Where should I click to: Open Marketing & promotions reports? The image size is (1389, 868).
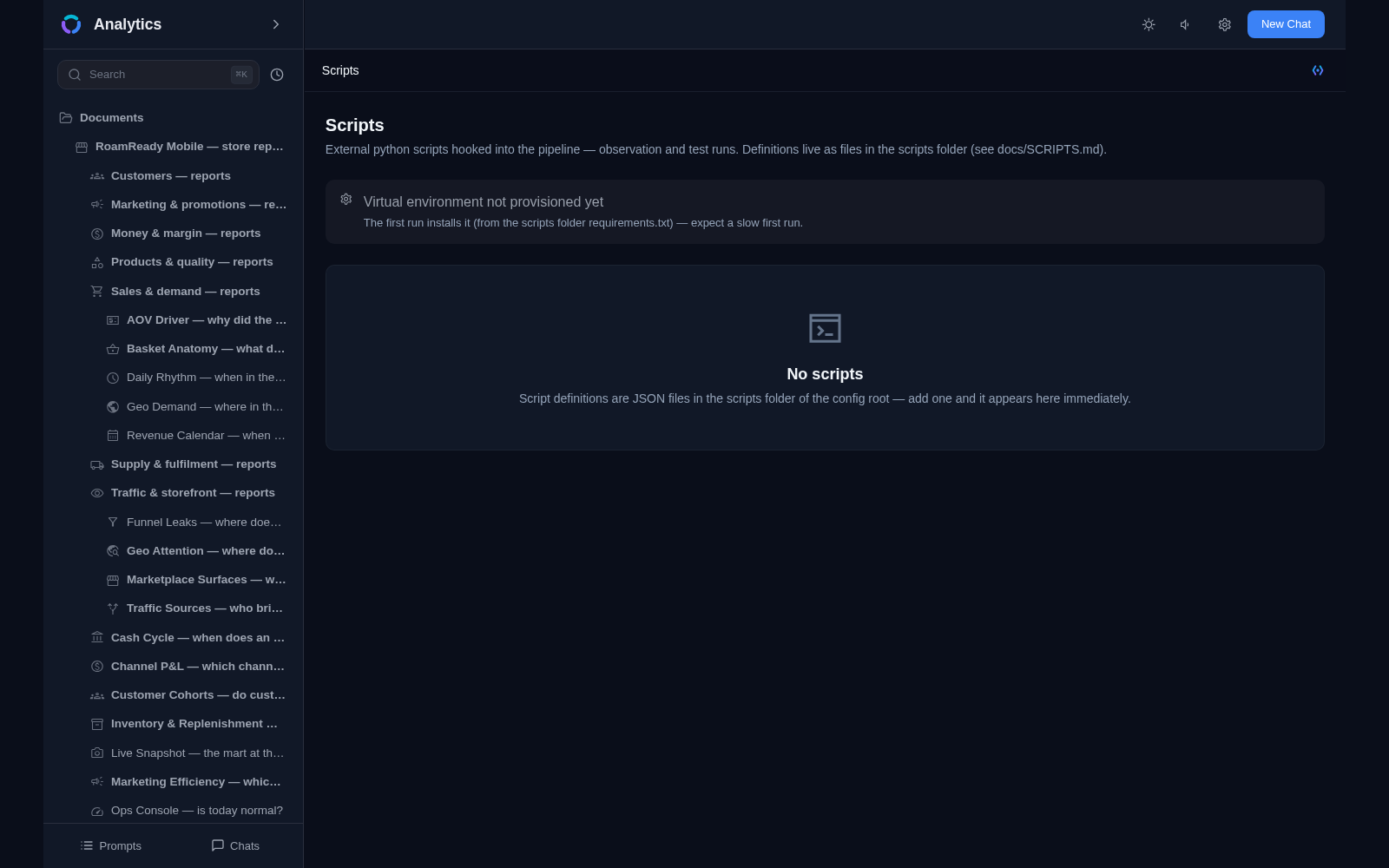coord(174,204)
